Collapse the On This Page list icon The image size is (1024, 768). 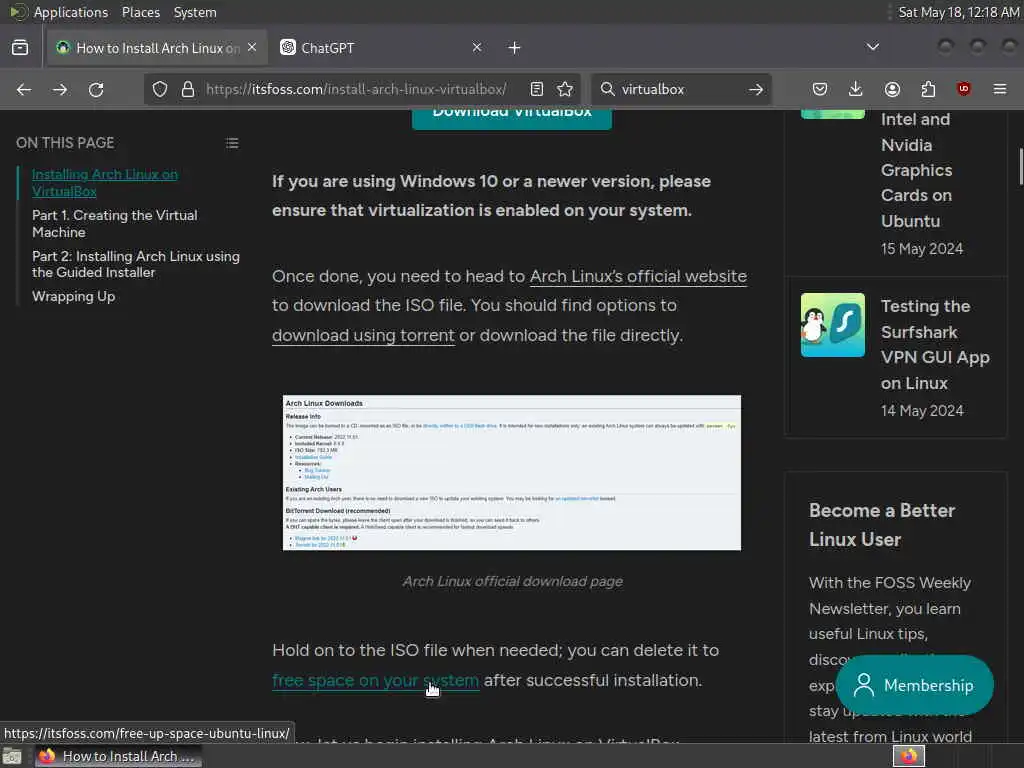tap(232, 143)
